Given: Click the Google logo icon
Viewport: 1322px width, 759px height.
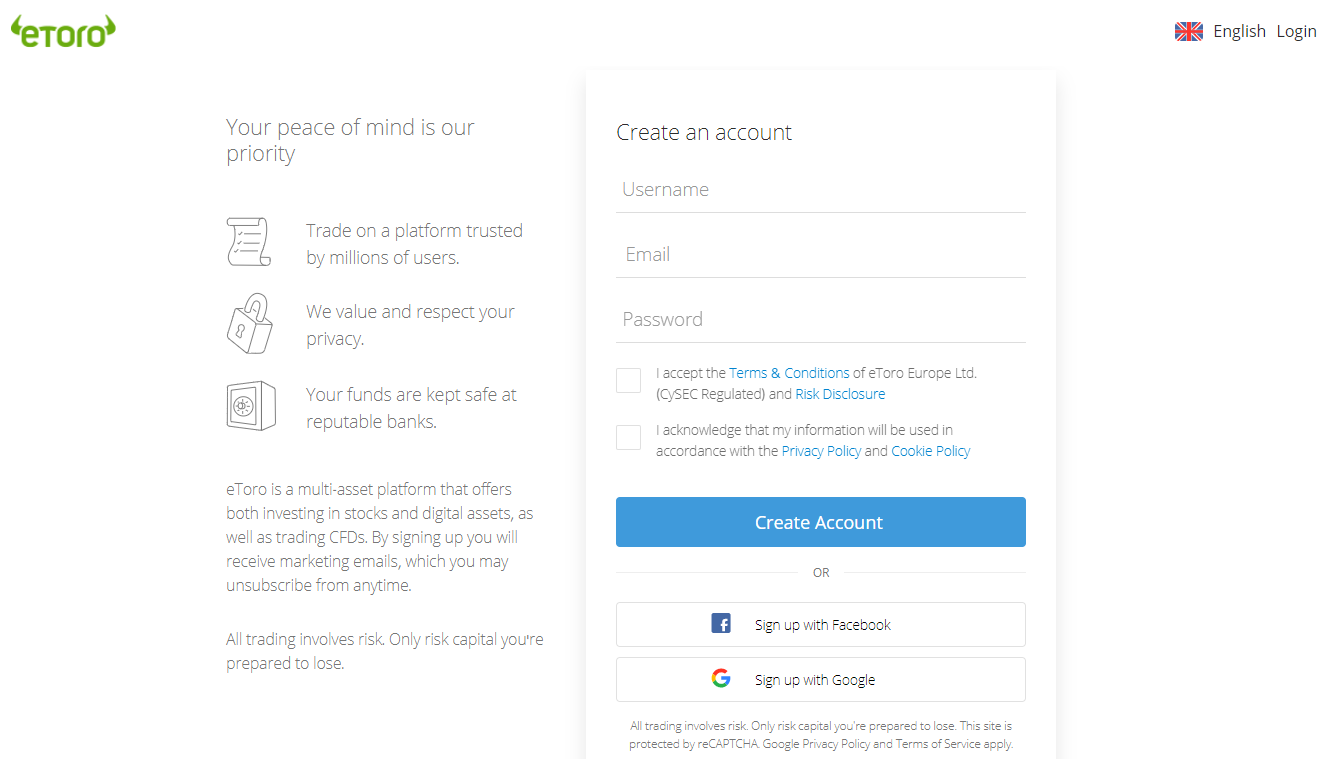Looking at the screenshot, I should [721, 679].
